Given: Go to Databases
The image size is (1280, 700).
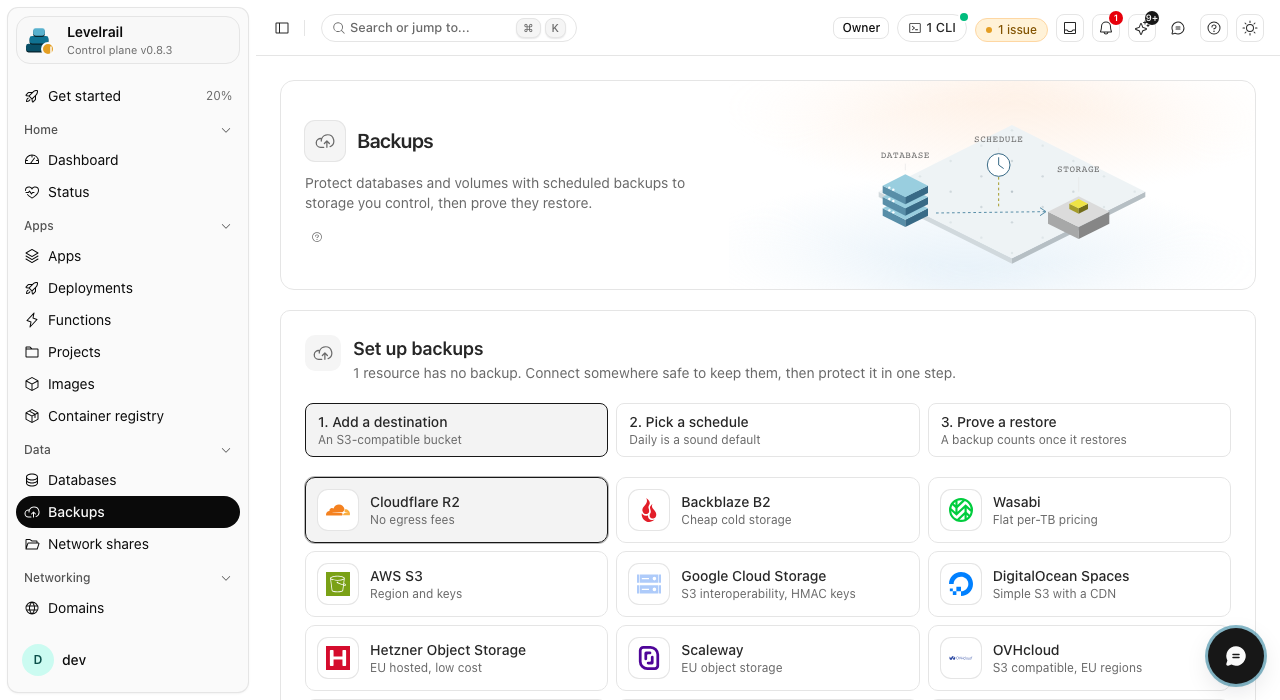Looking at the screenshot, I should click(128, 480).
